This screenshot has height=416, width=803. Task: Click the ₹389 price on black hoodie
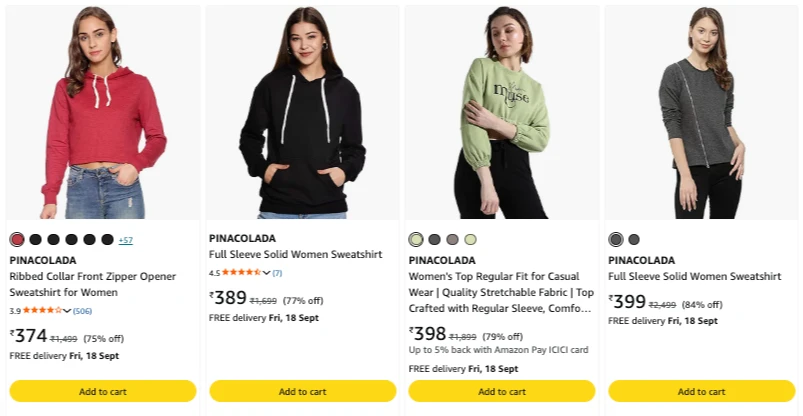[x=228, y=298]
